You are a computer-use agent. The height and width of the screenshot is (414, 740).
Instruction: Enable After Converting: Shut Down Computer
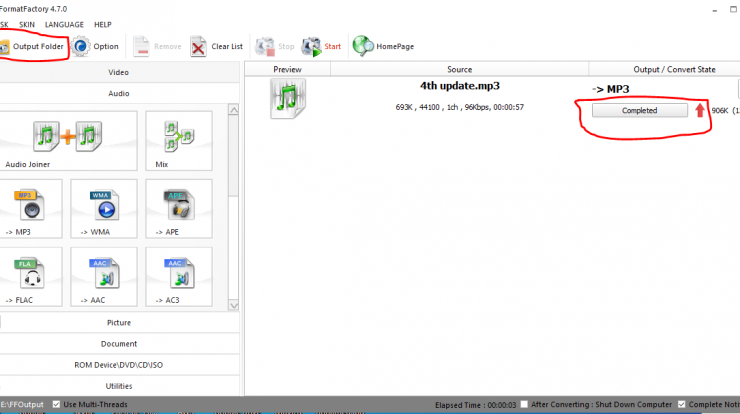(x=524, y=405)
